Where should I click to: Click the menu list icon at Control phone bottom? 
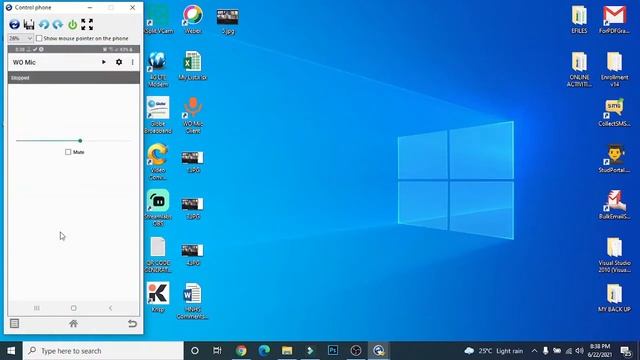[14, 324]
